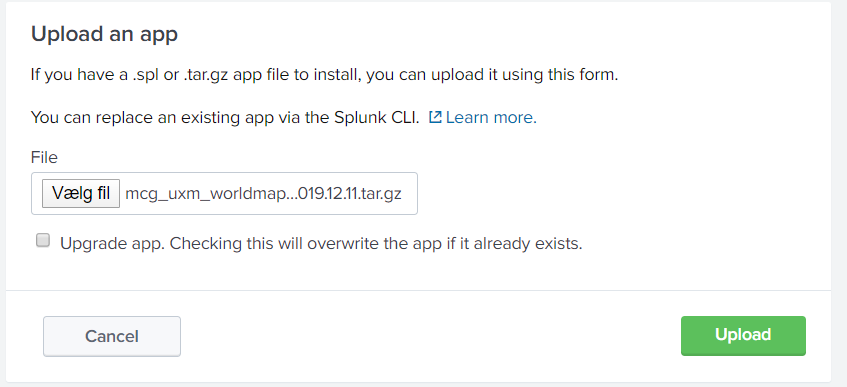Click the Upload an app heading

pos(104,34)
